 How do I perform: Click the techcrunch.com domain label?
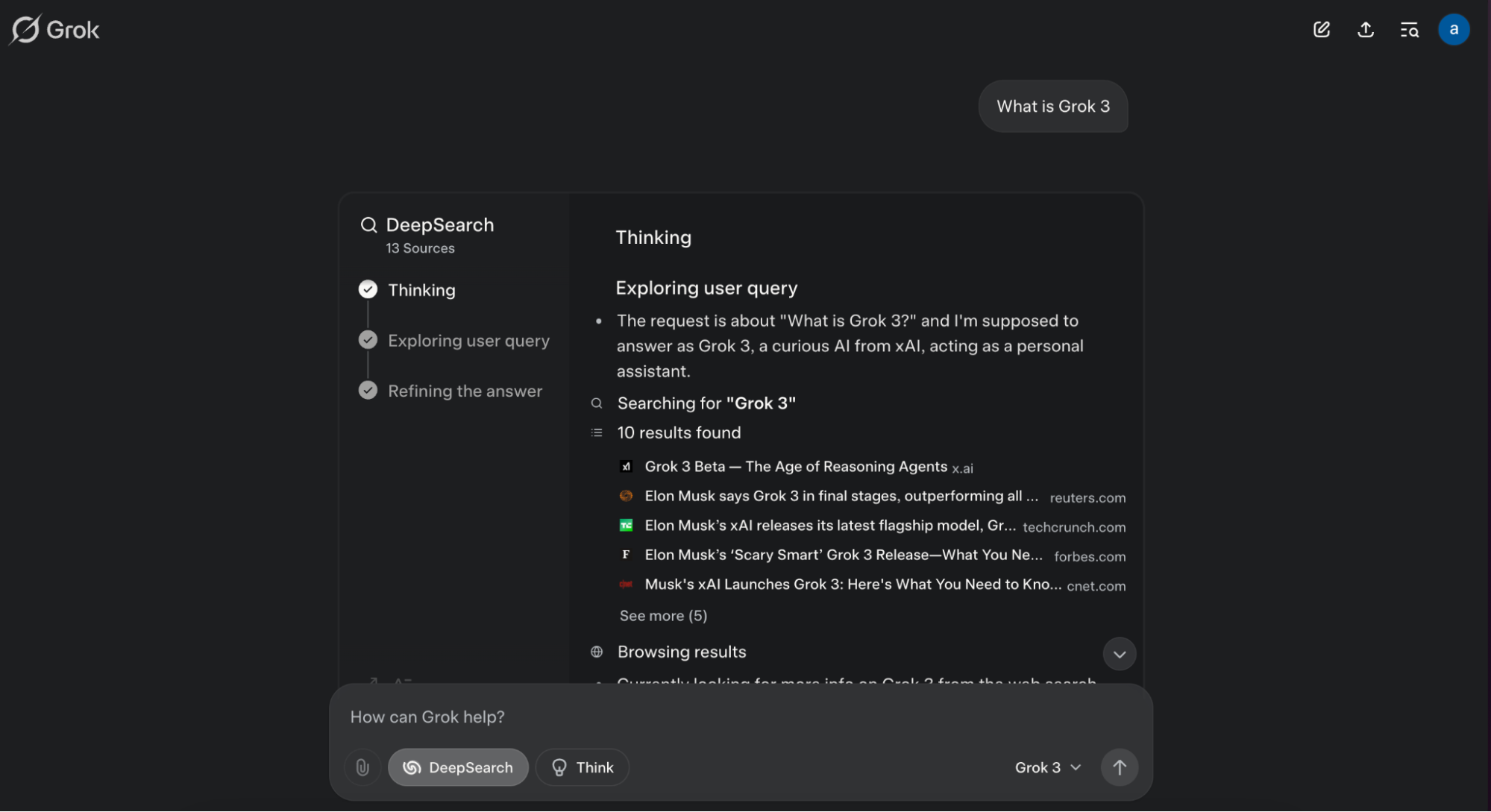[1074, 527]
